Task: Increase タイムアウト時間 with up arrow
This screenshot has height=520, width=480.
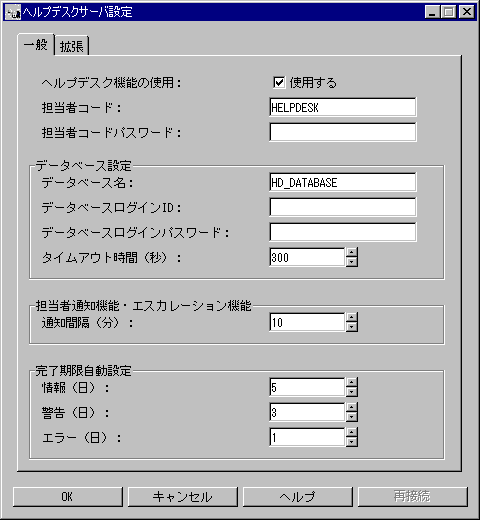Action: pos(352,252)
